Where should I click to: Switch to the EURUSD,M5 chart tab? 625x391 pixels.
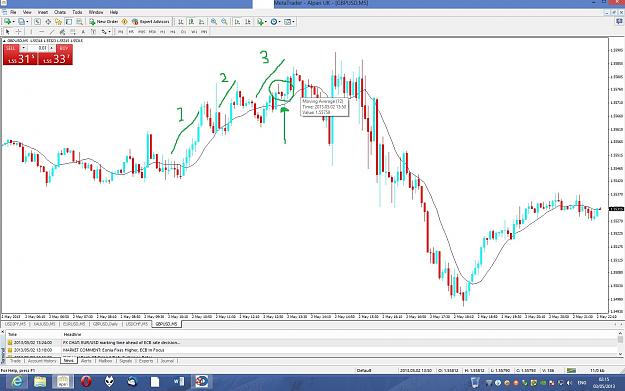coord(74,324)
